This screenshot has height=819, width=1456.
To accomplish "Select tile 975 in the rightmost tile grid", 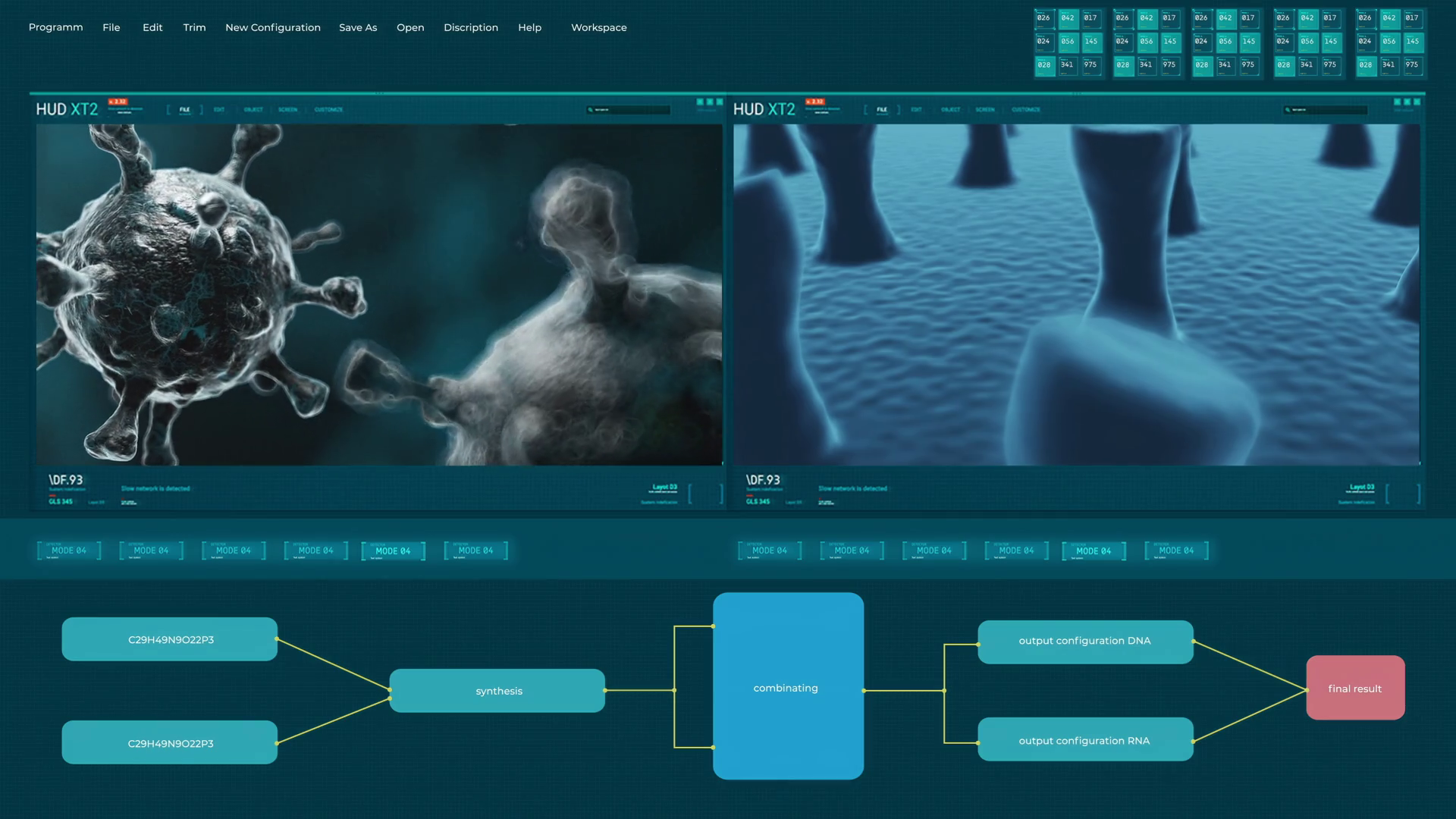I will pos(1412,65).
